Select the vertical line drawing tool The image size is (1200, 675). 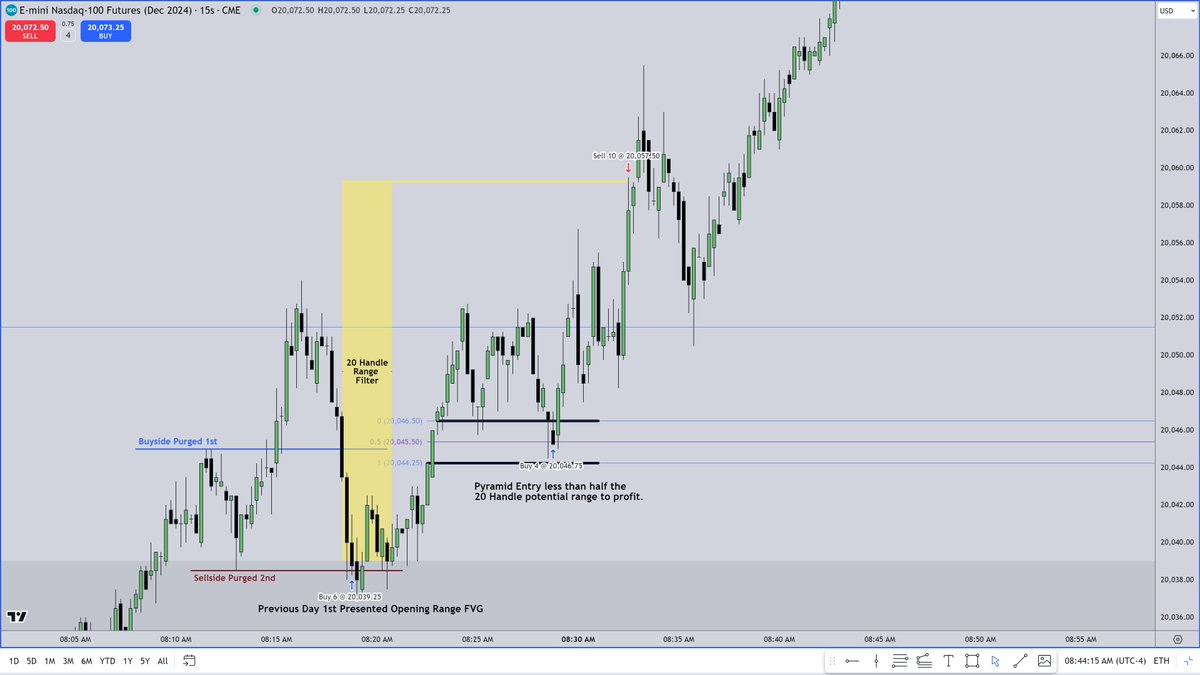pos(876,660)
